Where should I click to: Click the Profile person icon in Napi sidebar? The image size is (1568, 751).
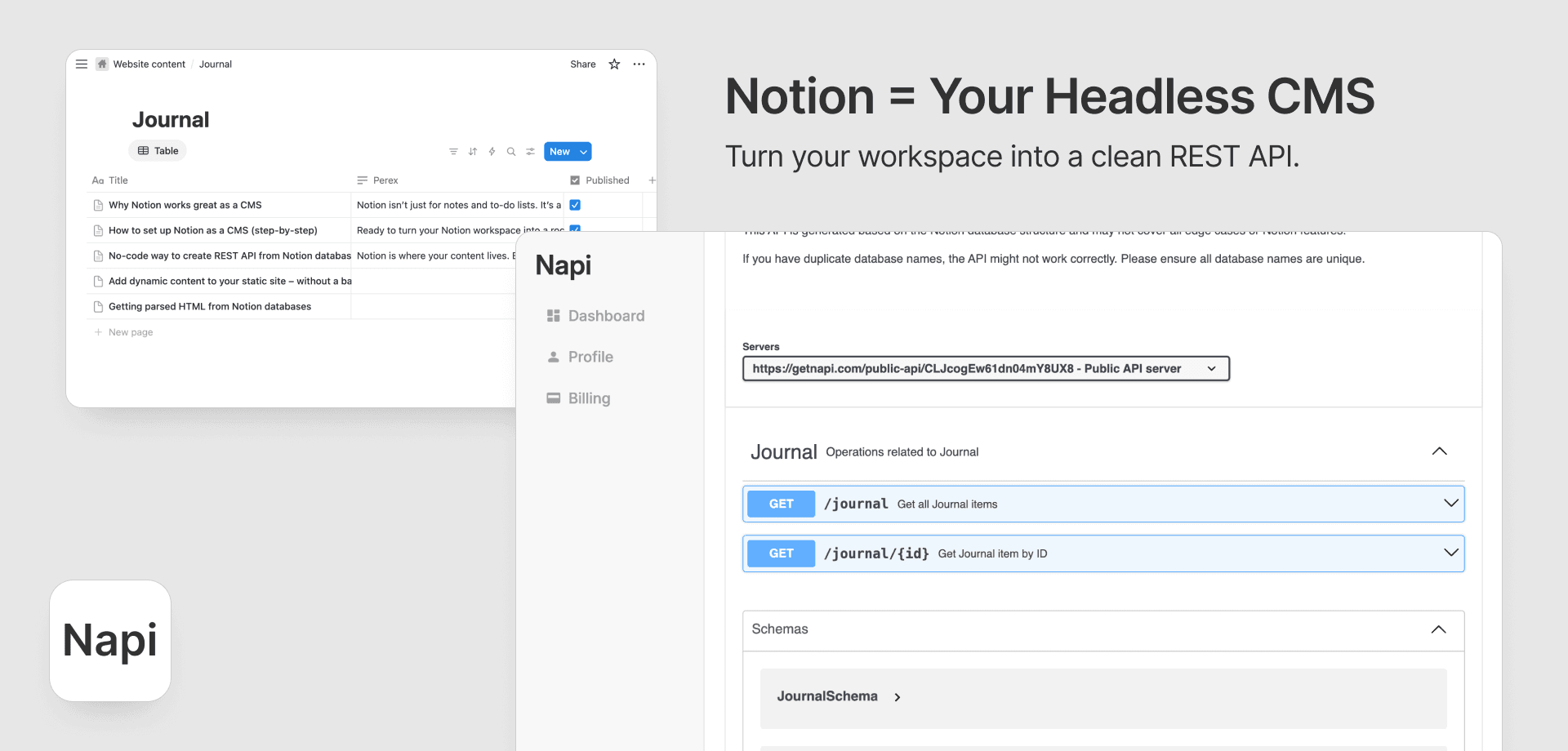[553, 357]
